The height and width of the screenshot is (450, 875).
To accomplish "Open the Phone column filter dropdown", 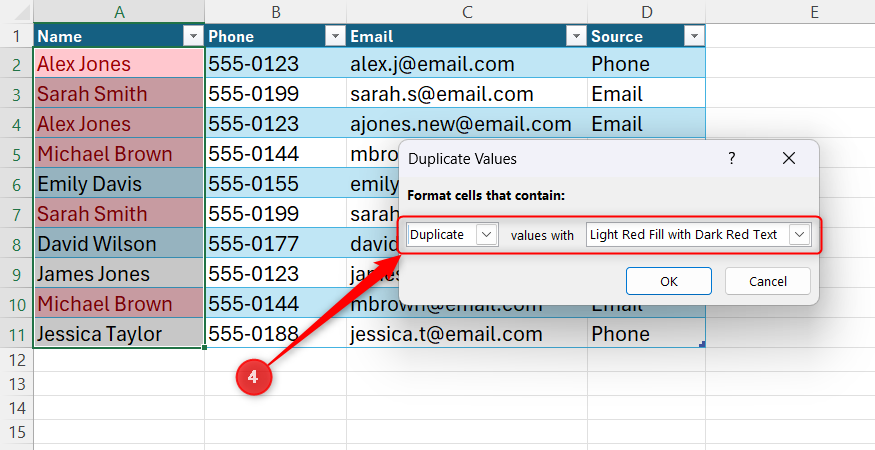I will point(335,36).
